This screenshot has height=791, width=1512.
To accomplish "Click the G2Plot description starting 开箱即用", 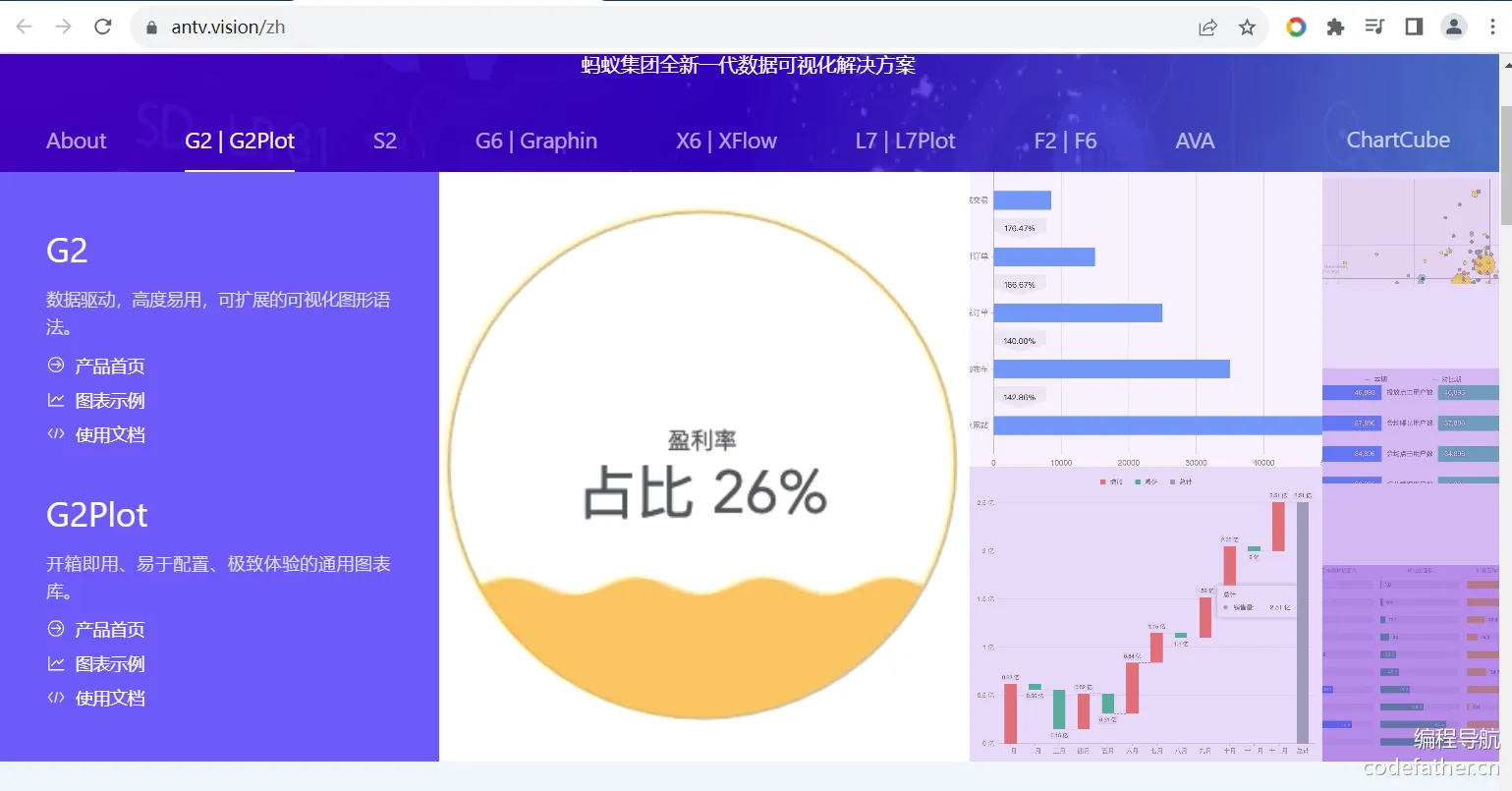I will [x=218, y=577].
